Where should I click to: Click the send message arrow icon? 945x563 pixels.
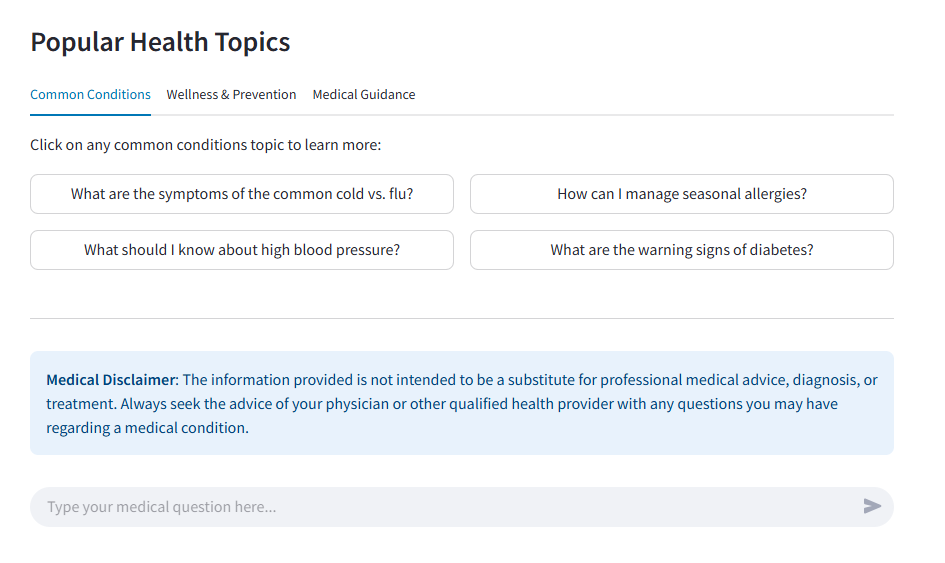coord(872,506)
